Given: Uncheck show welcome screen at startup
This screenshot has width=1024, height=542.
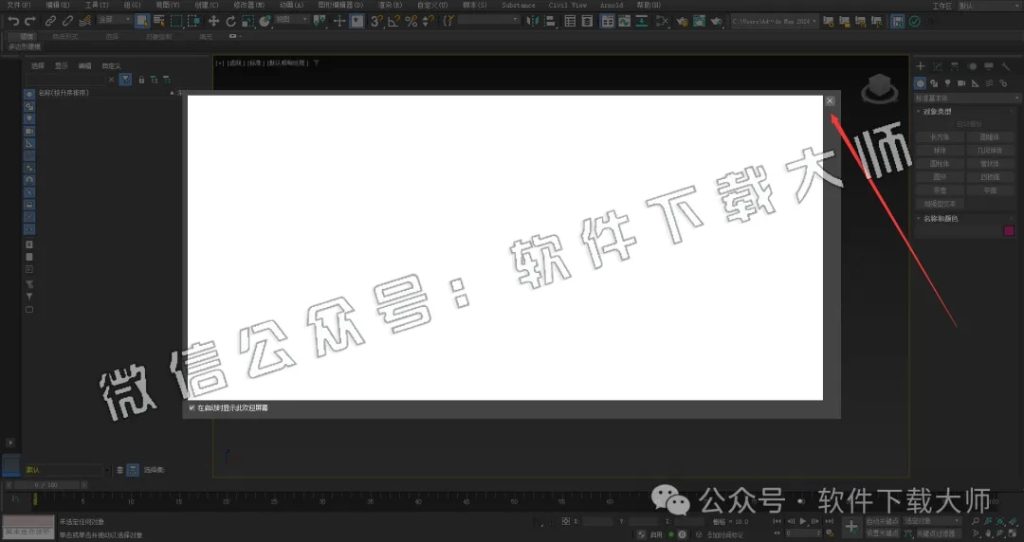Looking at the screenshot, I should click(192, 408).
